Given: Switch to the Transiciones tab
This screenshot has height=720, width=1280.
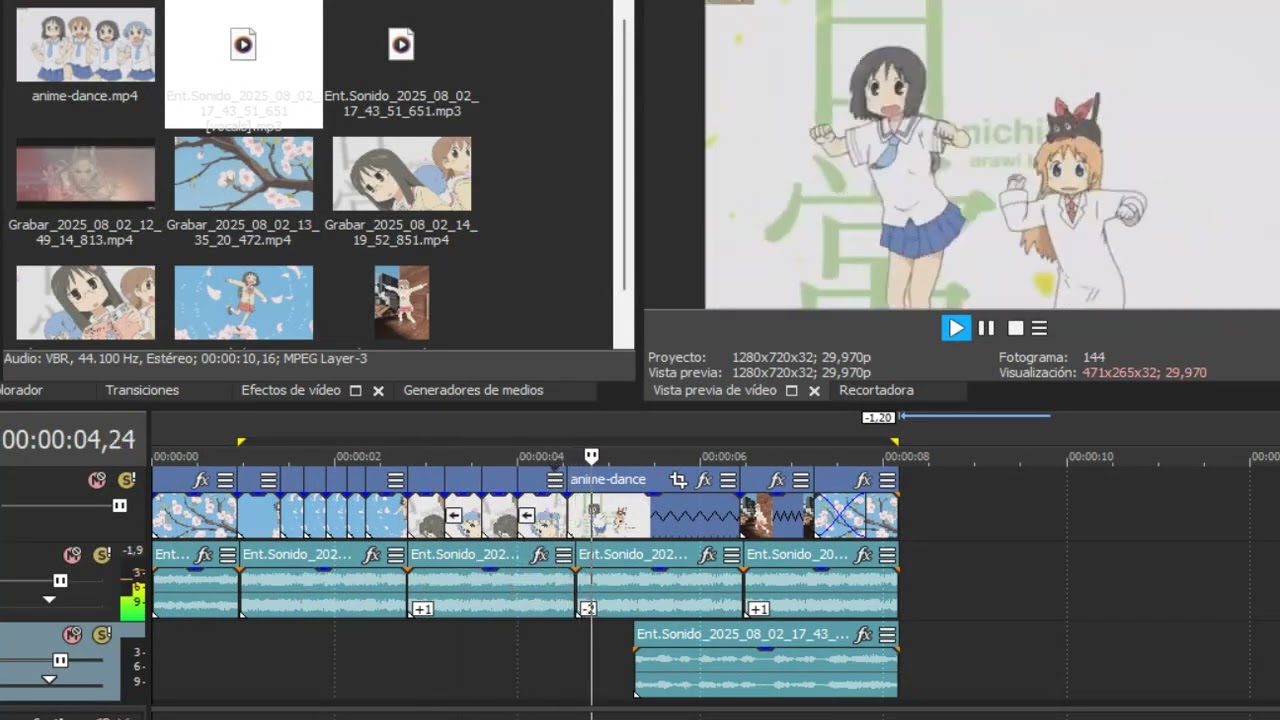Looking at the screenshot, I should pyautogui.click(x=142, y=390).
